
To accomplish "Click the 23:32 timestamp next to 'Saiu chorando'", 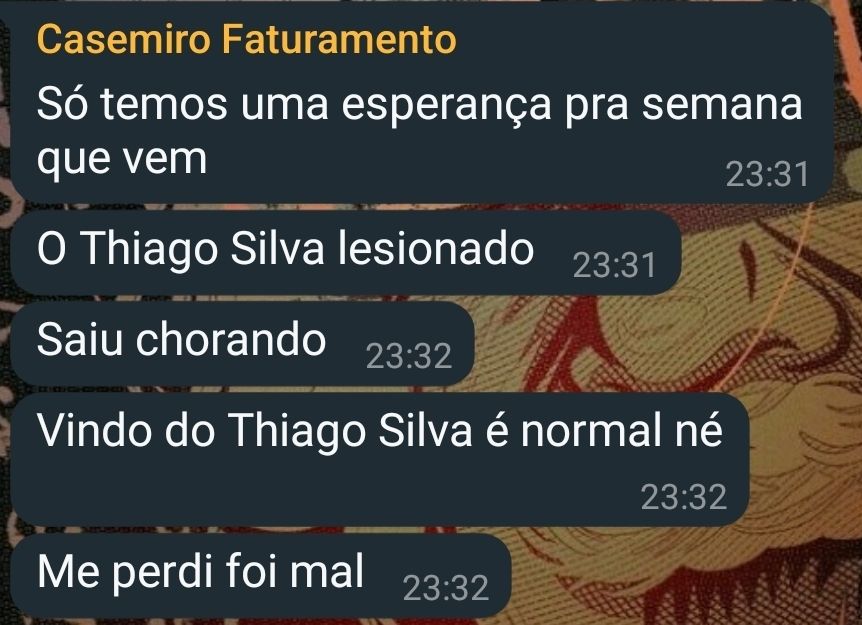I will pos(409,356).
